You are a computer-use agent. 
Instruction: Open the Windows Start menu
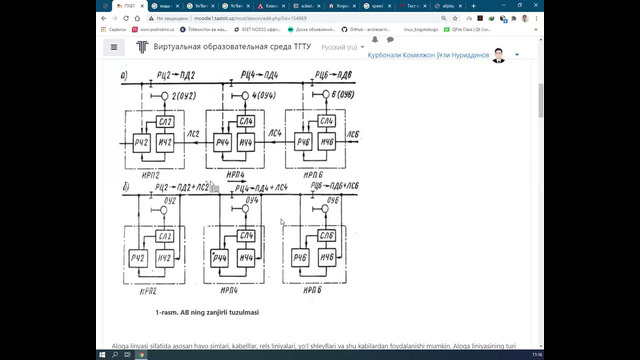click(x=102, y=355)
